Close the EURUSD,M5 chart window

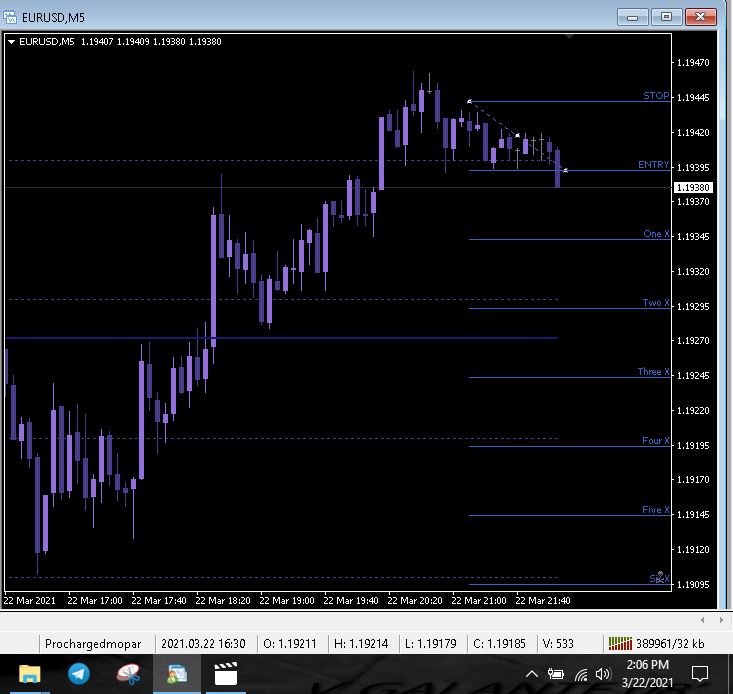click(700, 17)
